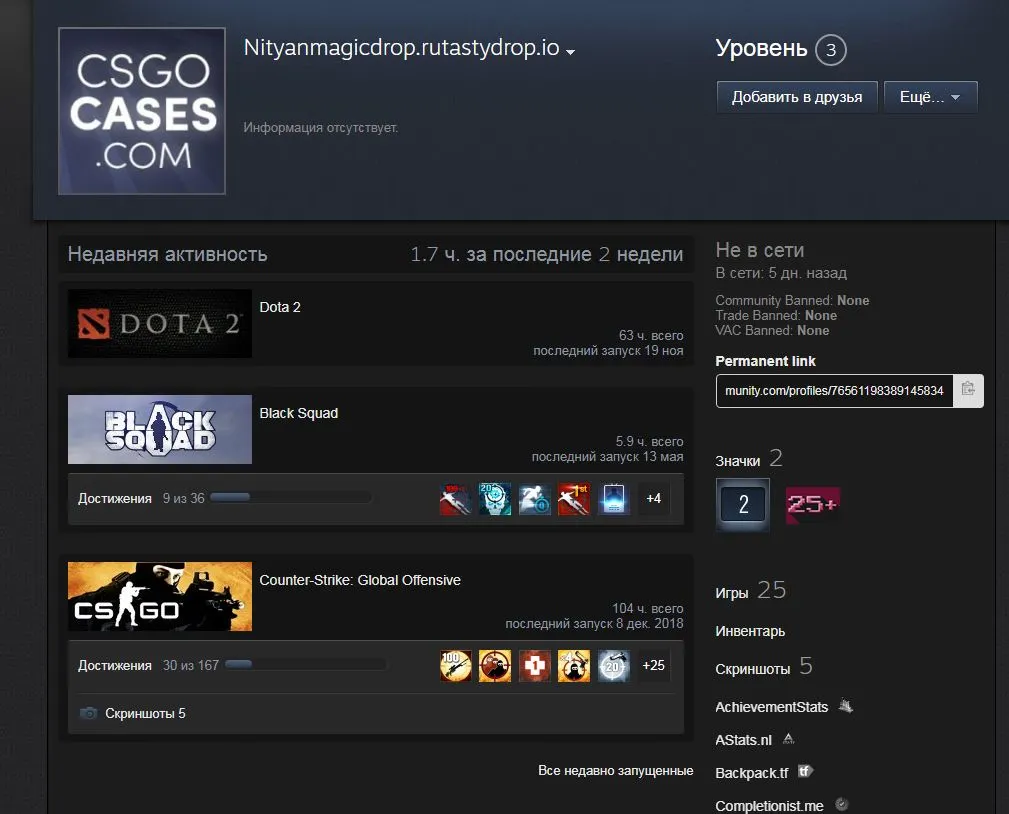
Task: Show the +4 more Black Squad achievements
Action: coord(653,499)
